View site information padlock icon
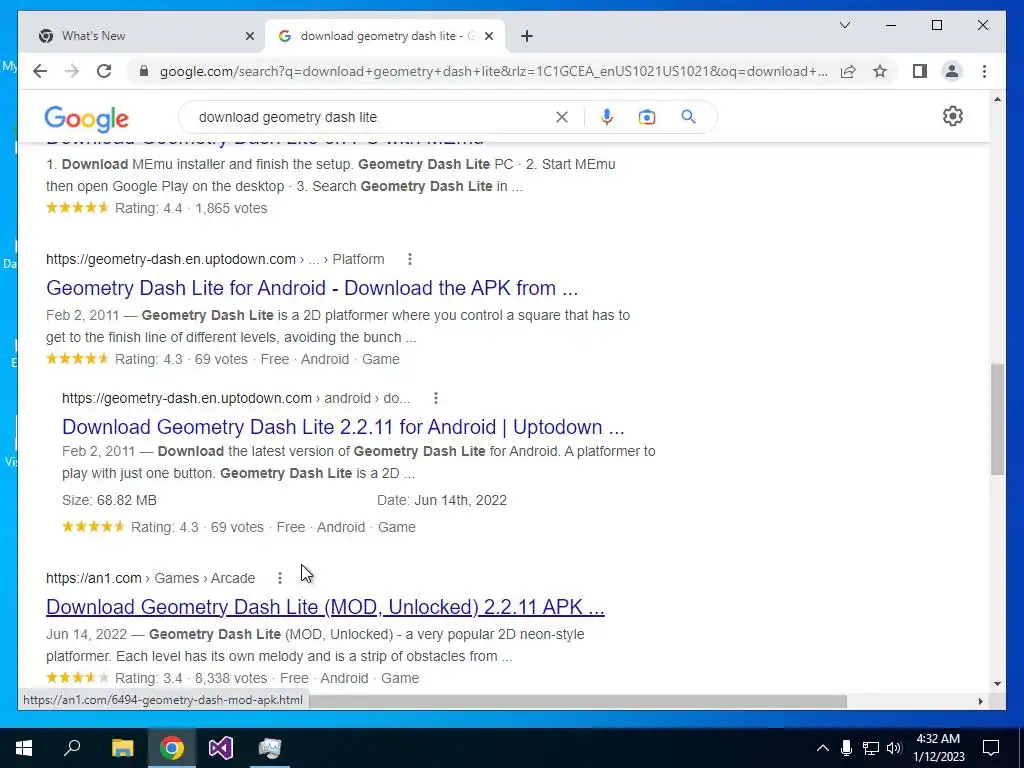 [x=144, y=71]
